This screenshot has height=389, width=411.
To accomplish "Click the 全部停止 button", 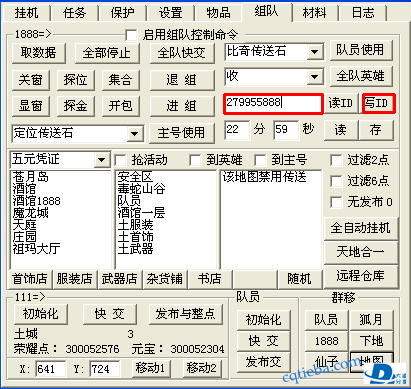I will coord(107,53).
